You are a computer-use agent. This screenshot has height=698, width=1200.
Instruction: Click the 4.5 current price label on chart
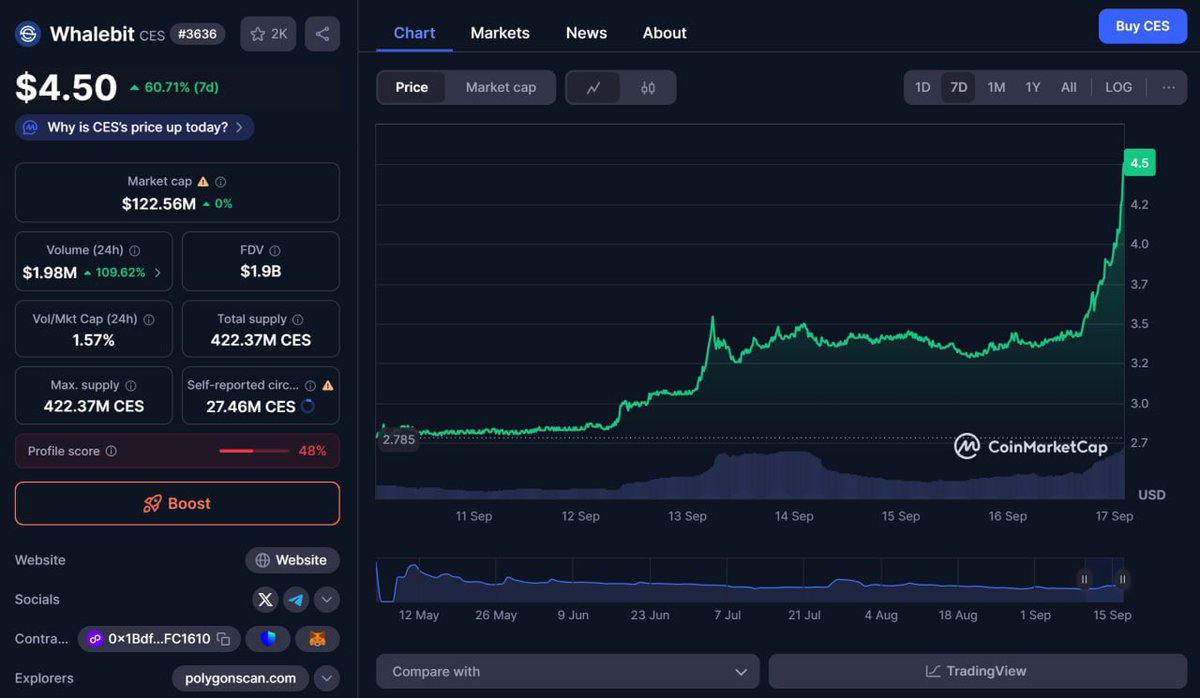coord(1139,163)
